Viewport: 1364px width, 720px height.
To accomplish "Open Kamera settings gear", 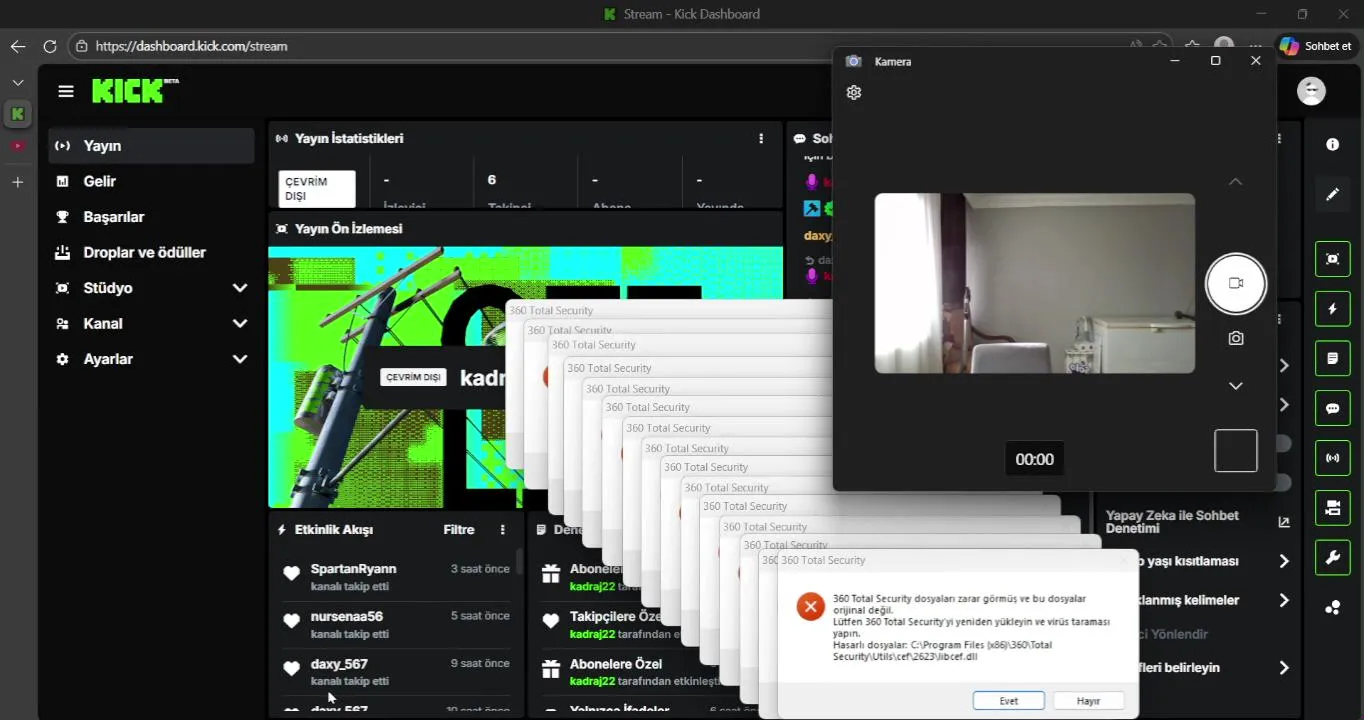I will [x=854, y=92].
